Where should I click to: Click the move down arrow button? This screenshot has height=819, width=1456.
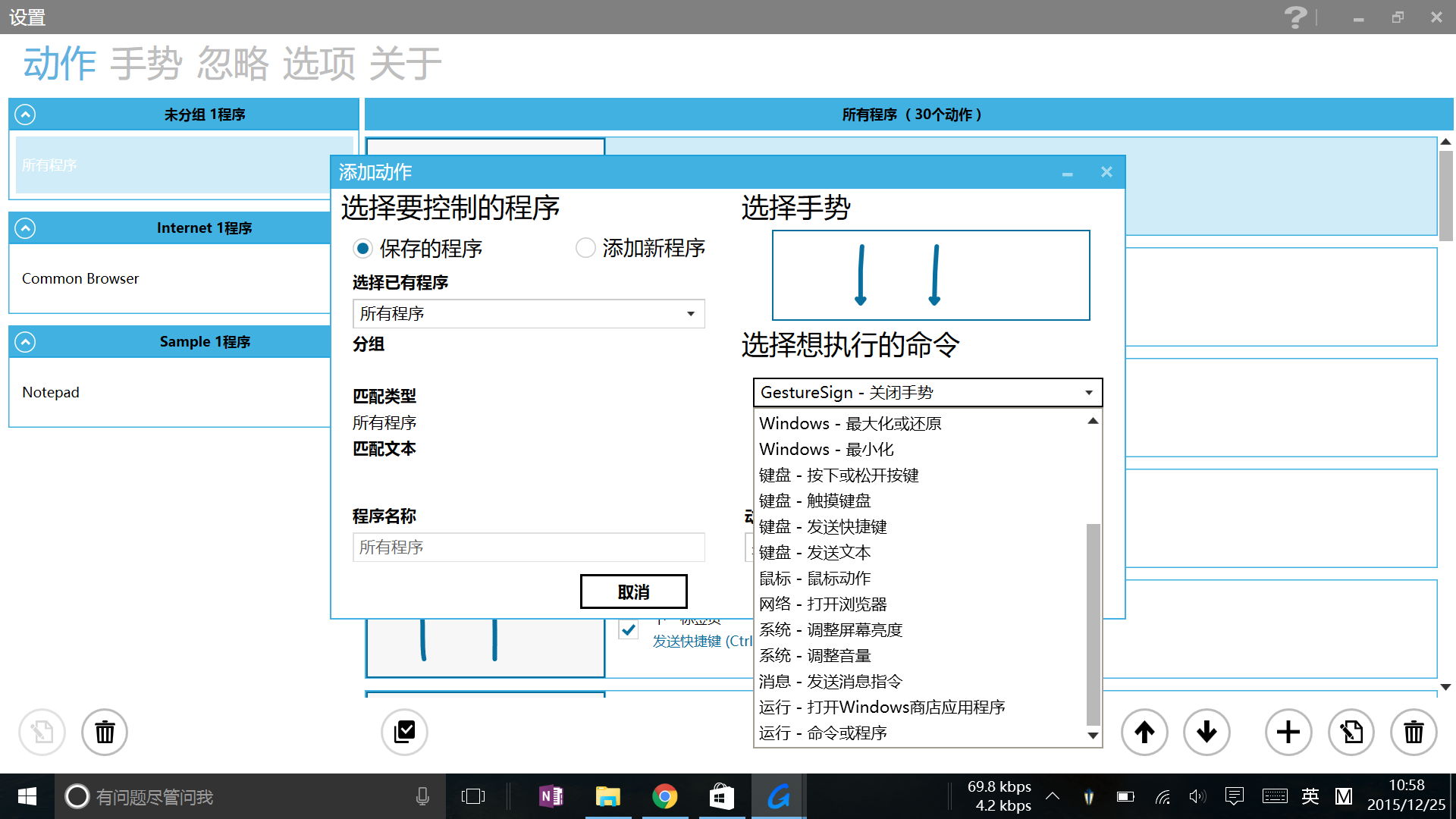click(x=1207, y=732)
